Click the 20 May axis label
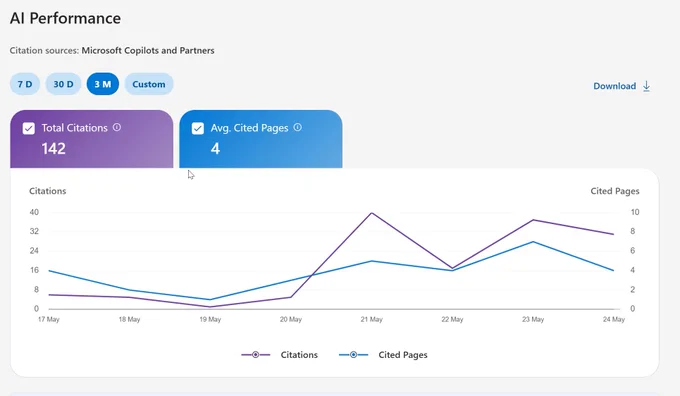 291,319
